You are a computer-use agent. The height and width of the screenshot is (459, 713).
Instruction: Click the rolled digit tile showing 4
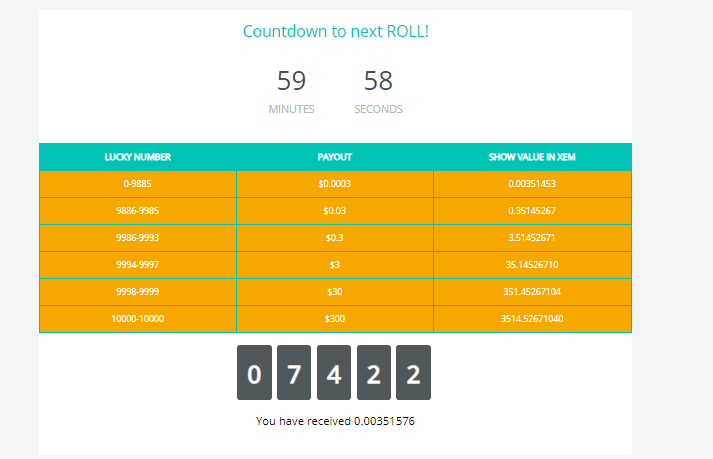[x=334, y=373]
